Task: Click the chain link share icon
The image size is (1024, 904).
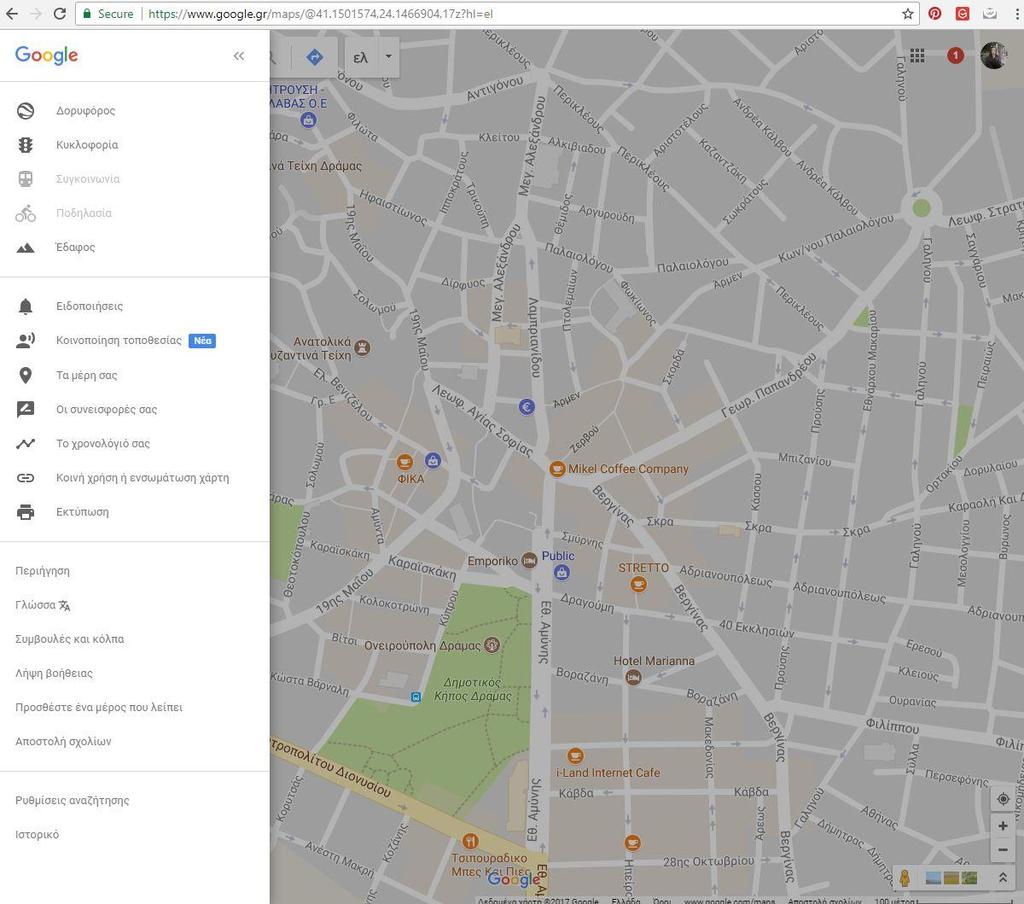Action: pos(25,477)
